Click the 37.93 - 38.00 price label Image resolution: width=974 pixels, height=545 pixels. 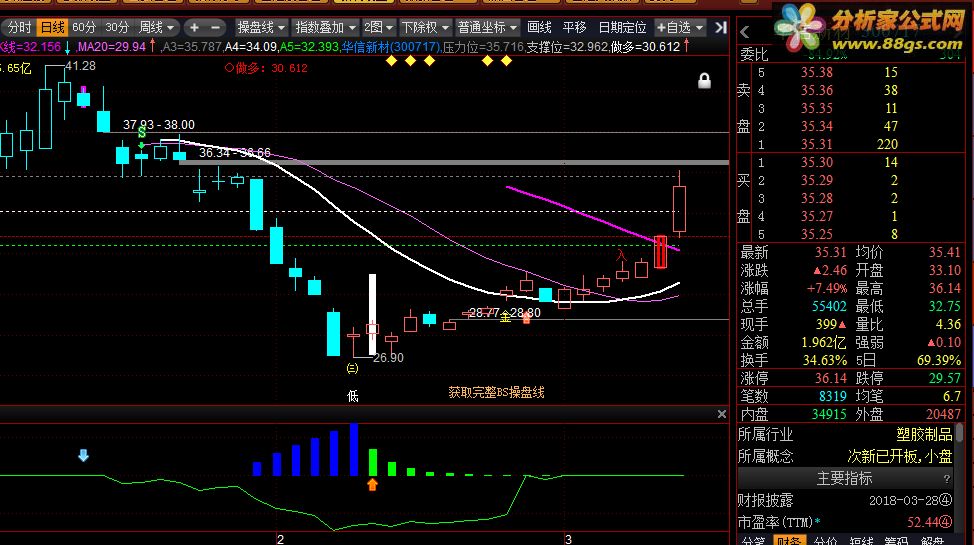158,125
